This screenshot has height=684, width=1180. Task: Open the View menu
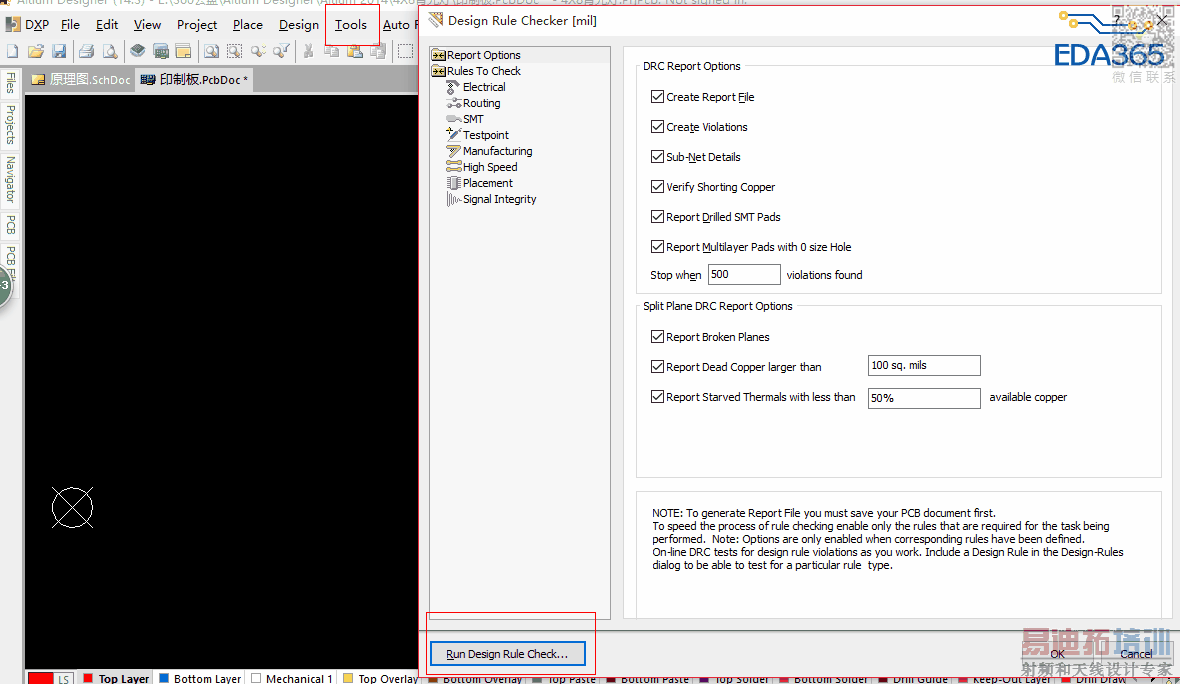coord(147,25)
